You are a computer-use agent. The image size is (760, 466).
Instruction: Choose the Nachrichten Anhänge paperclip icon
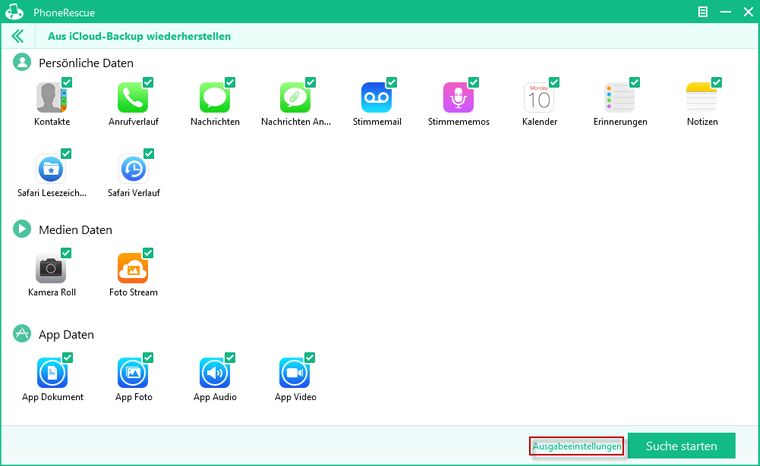click(295, 97)
